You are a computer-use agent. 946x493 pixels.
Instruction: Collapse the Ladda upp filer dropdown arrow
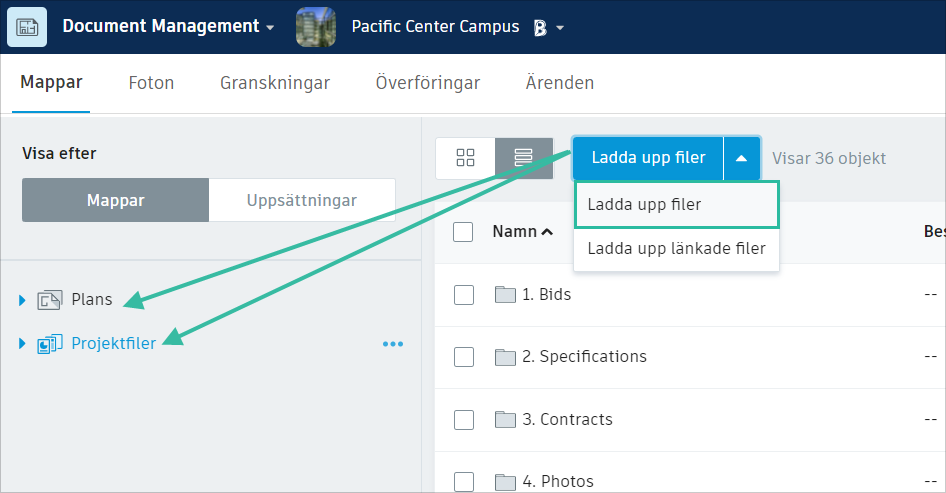pos(741,158)
